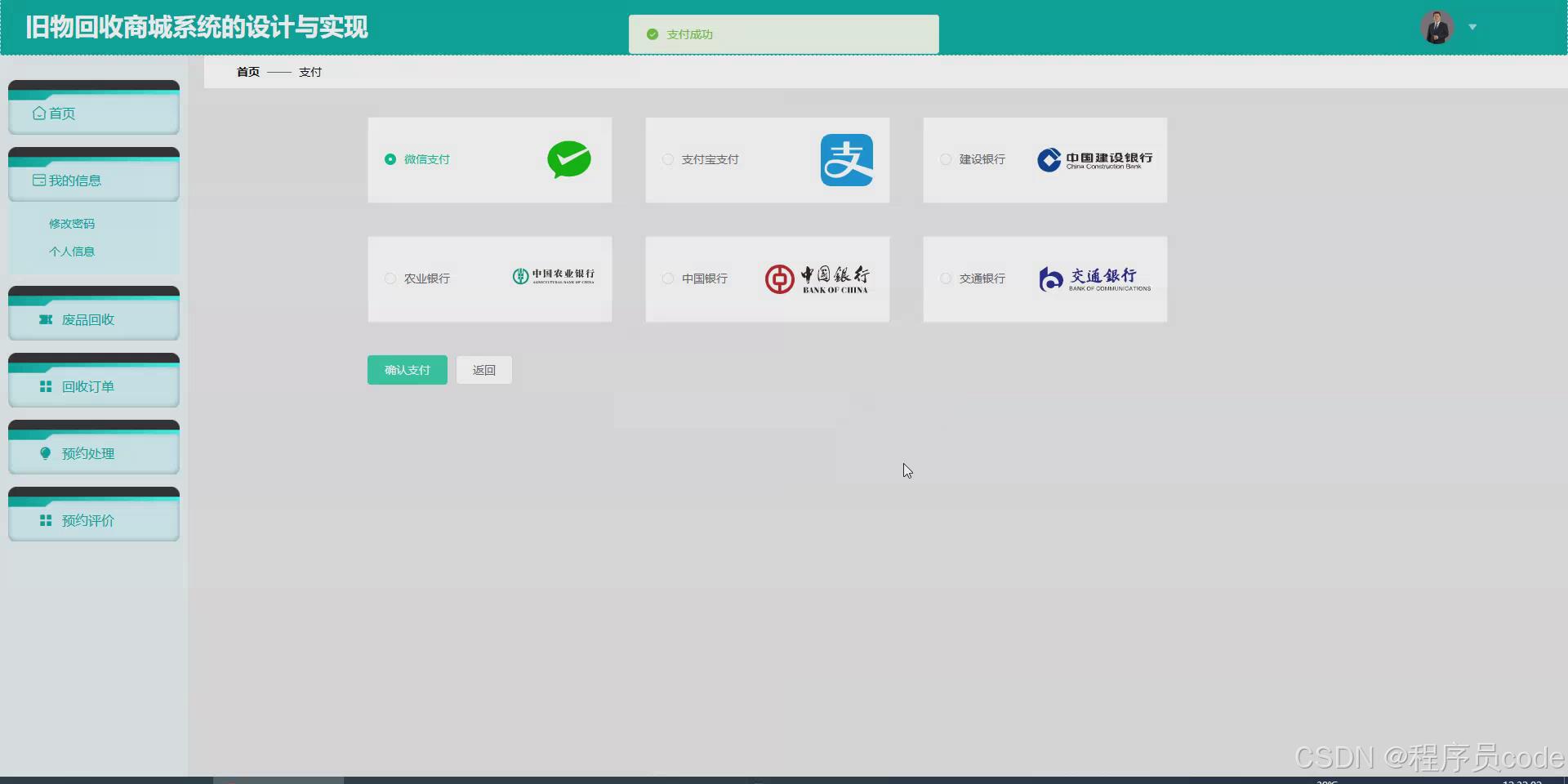This screenshot has width=1568, height=784.
Task: Click the 中国银行 label text
Action: [705, 278]
